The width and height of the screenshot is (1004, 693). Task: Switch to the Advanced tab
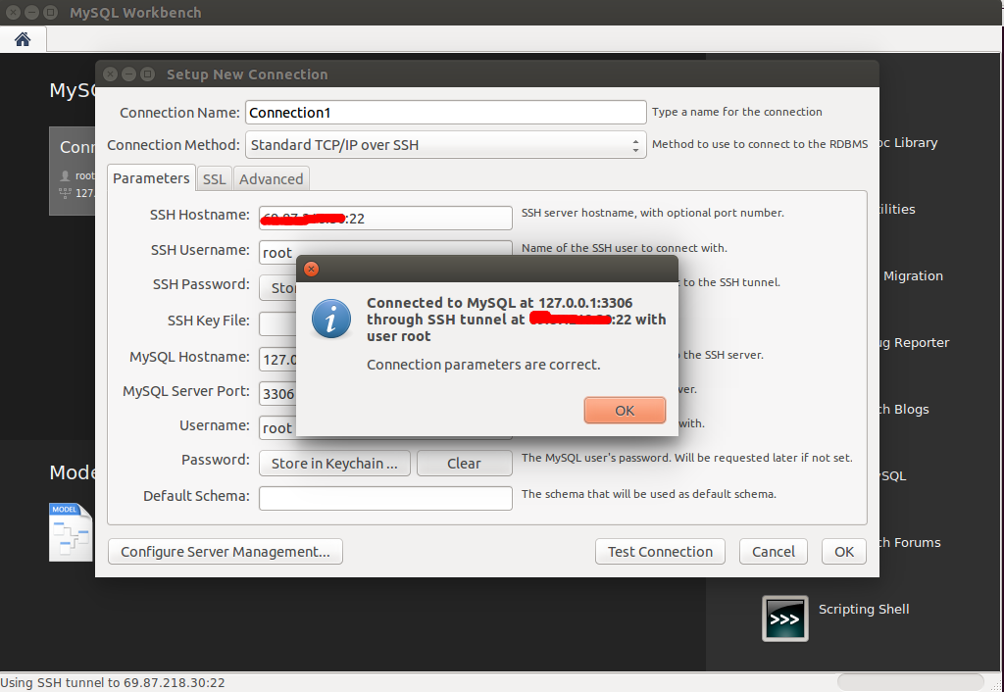coord(271,179)
